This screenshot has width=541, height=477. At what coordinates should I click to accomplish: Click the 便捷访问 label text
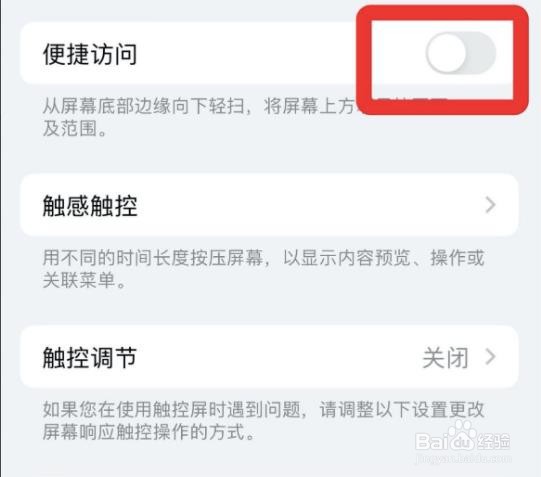coord(90,54)
